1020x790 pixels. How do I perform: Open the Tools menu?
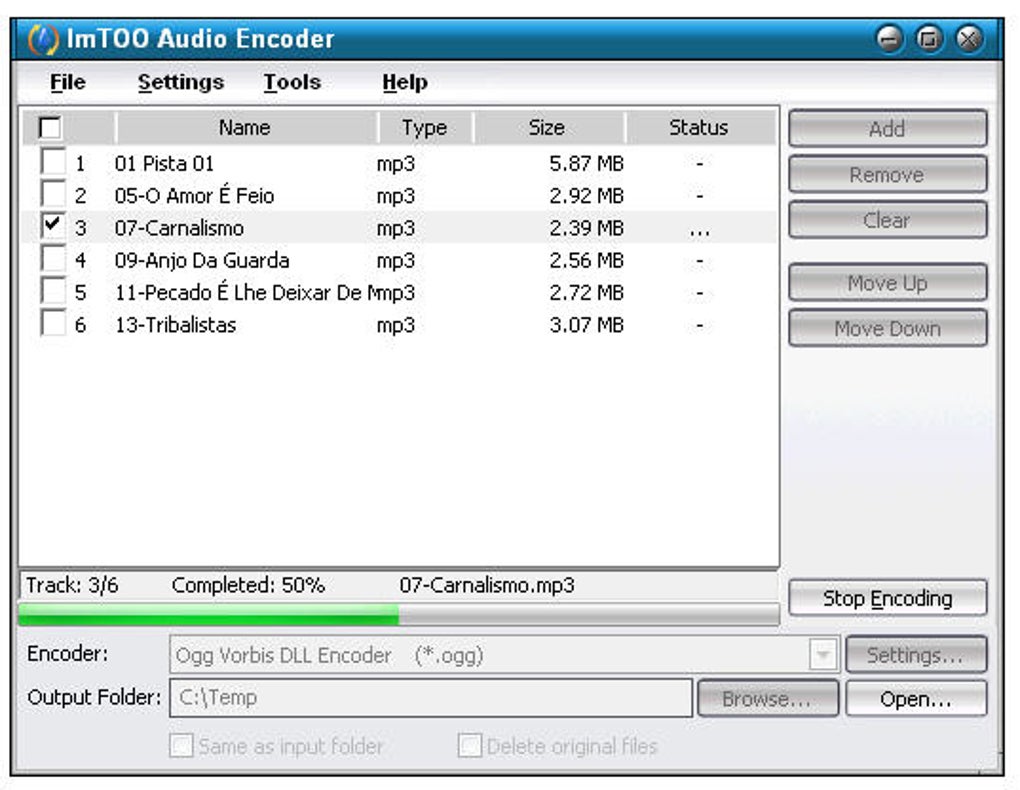292,82
